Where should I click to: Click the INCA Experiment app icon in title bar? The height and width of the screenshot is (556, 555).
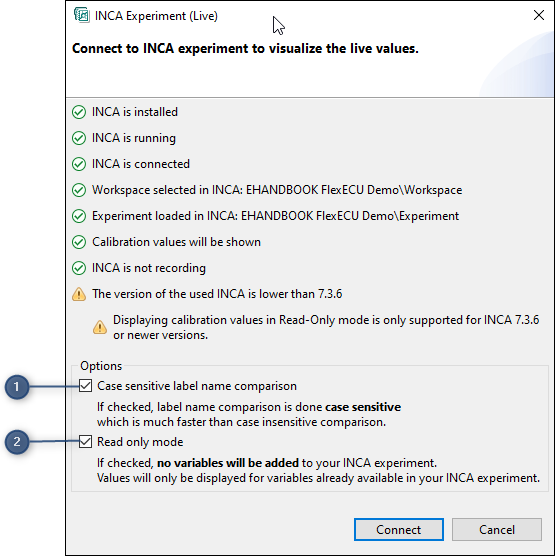(x=82, y=15)
